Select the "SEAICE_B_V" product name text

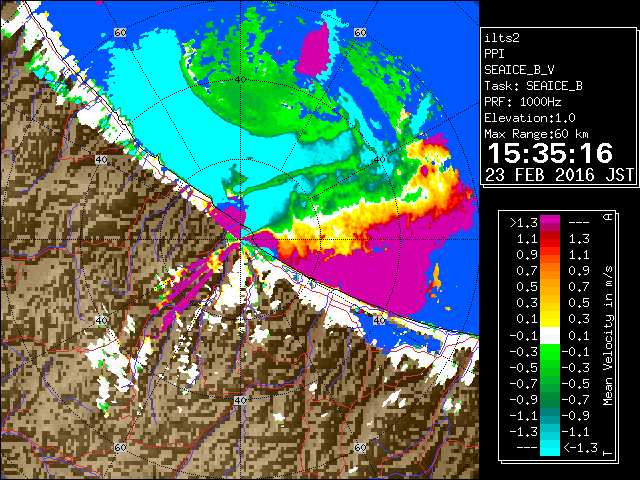519,70
